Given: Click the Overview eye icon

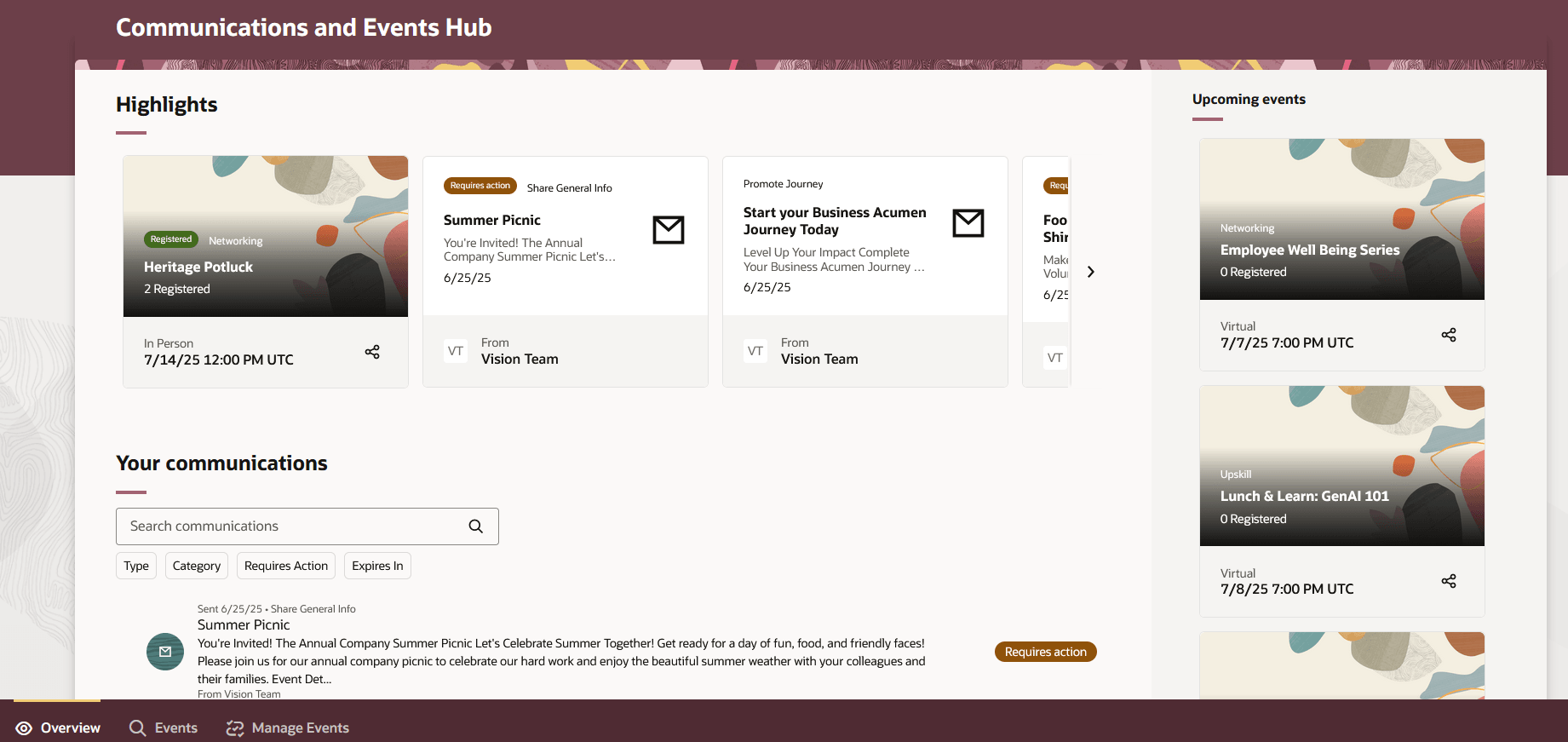Looking at the screenshot, I should [24, 728].
